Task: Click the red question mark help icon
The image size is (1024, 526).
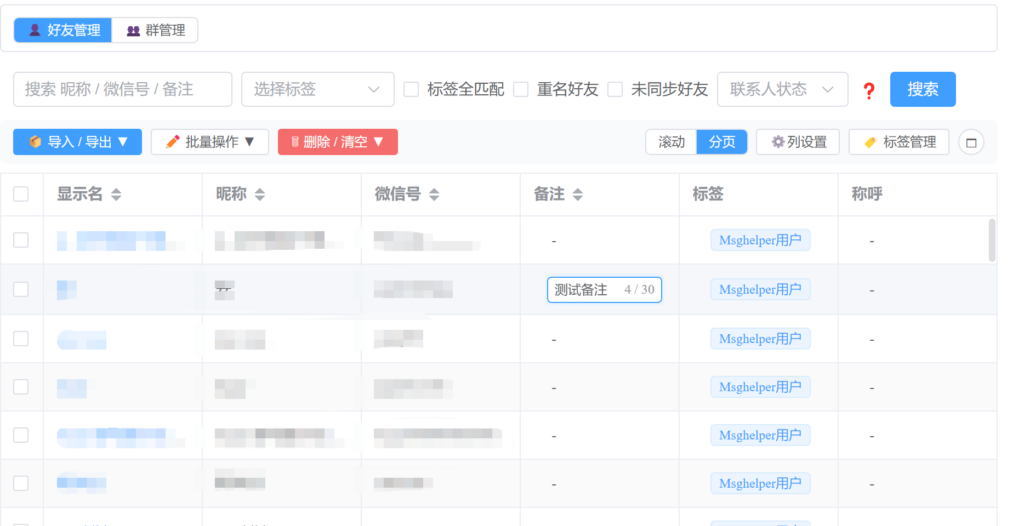Action: pos(869,91)
